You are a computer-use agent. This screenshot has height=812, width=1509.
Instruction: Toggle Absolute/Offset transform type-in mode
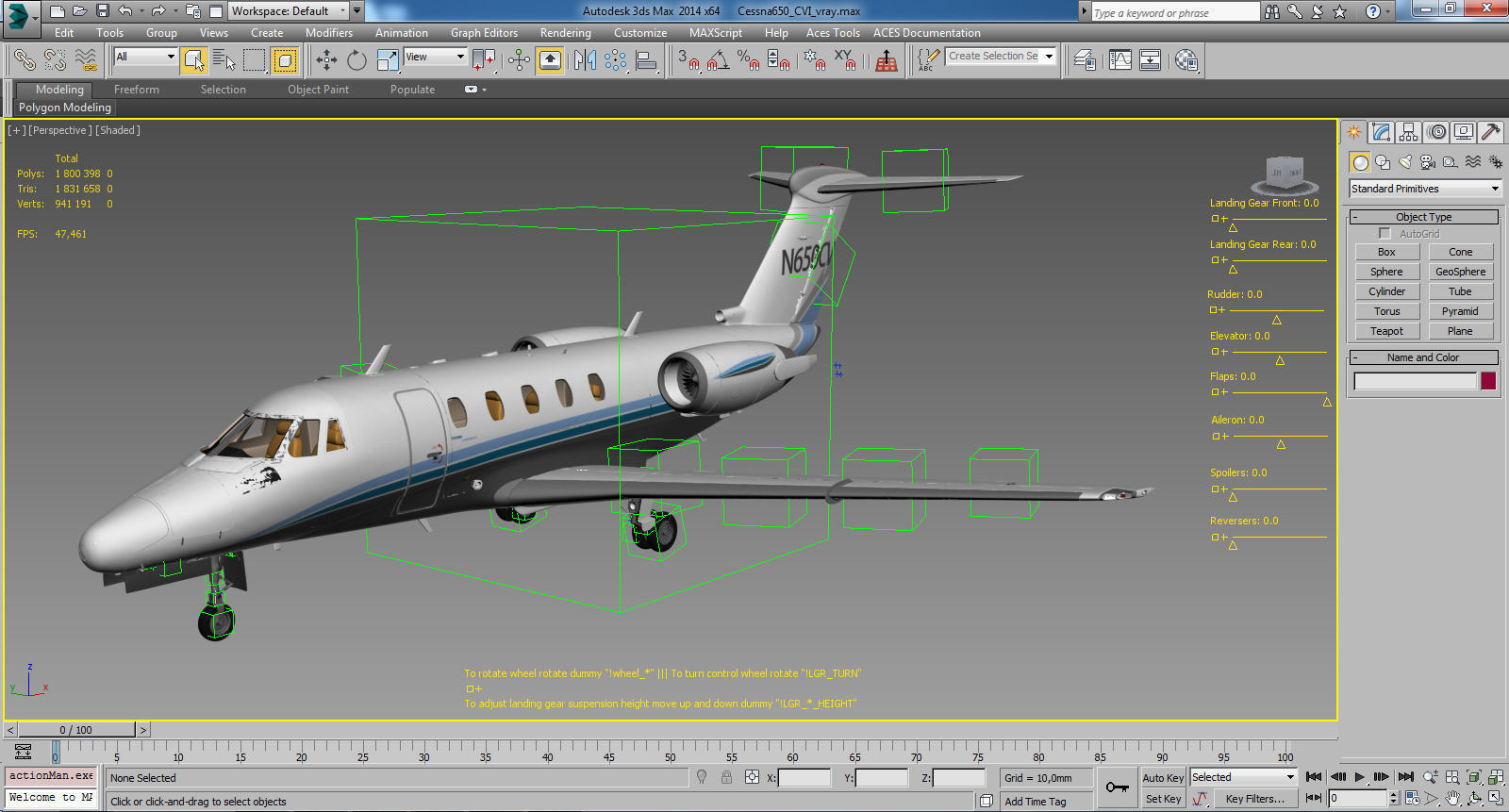tap(752, 777)
